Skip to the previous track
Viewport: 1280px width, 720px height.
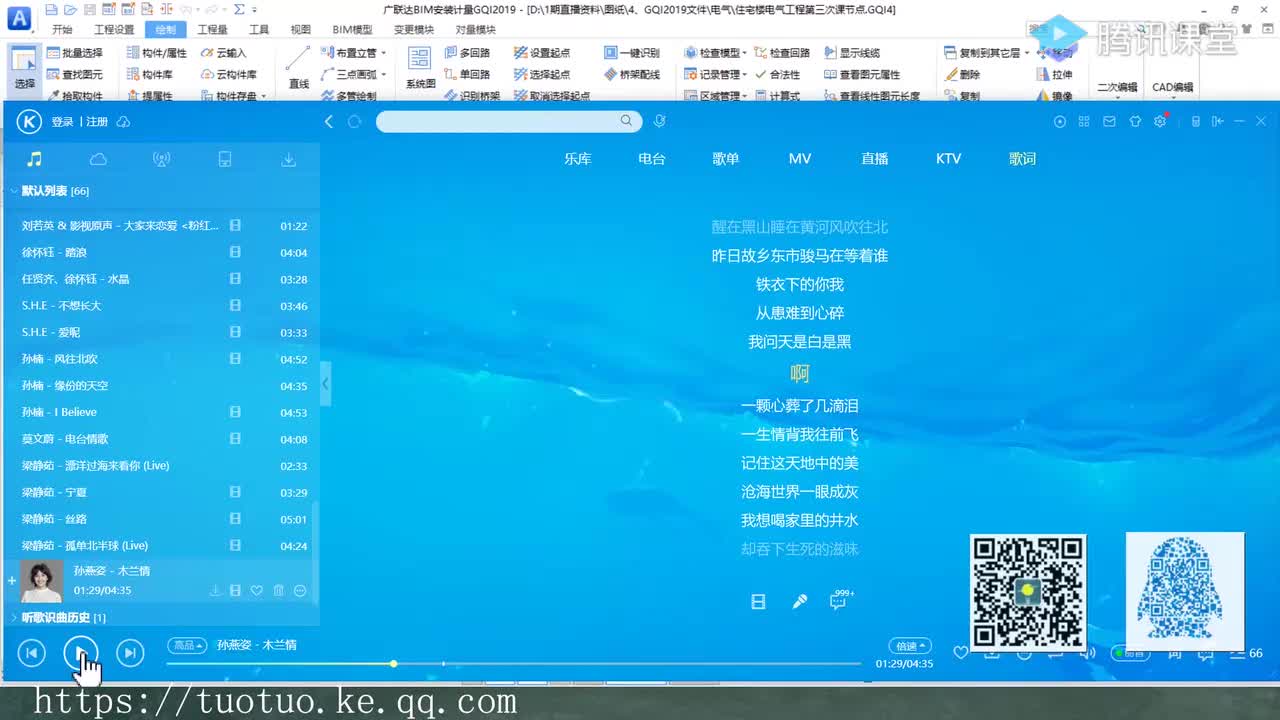(31, 653)
